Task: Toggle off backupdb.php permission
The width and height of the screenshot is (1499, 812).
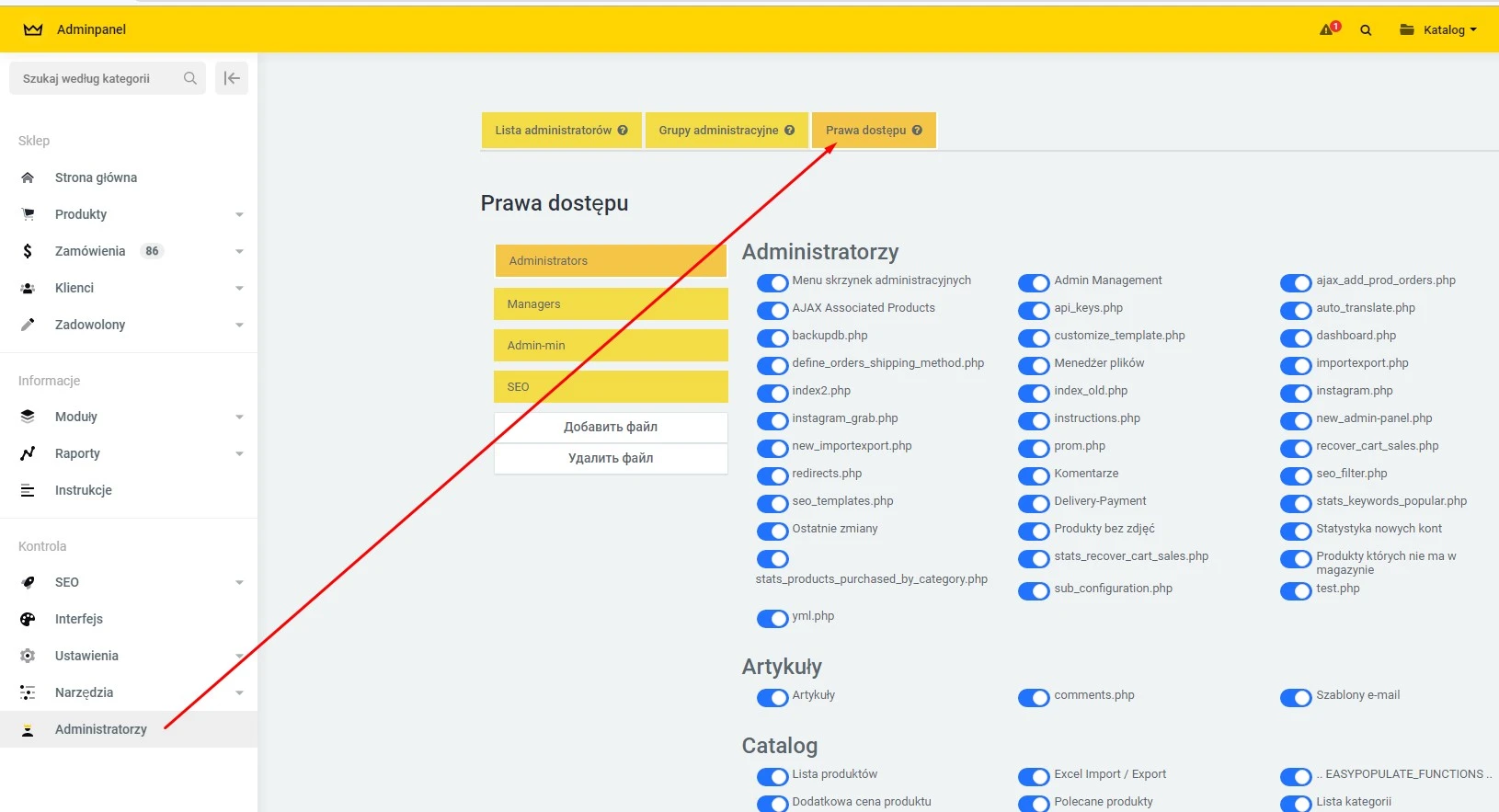Action: (x=772, y=337)
